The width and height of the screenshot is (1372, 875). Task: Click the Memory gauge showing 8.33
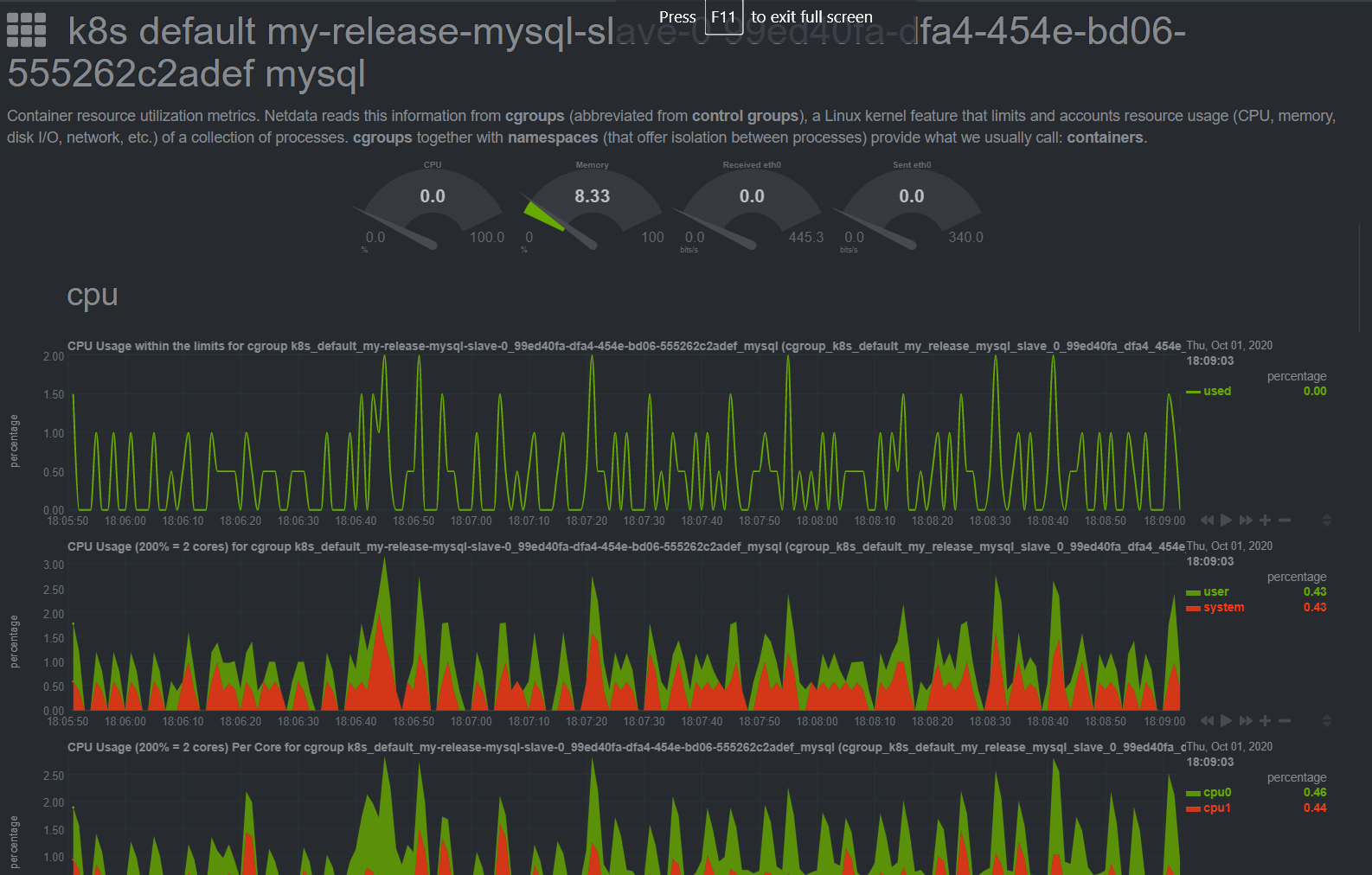tap(593, 208)
